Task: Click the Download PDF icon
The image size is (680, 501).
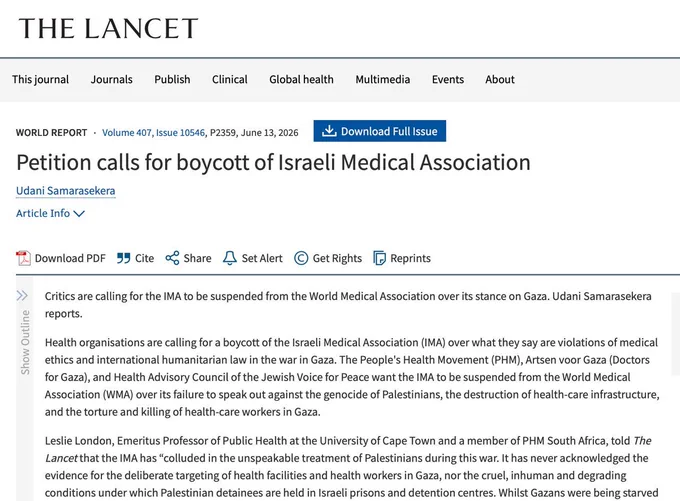Action: [x=23, y=258]
